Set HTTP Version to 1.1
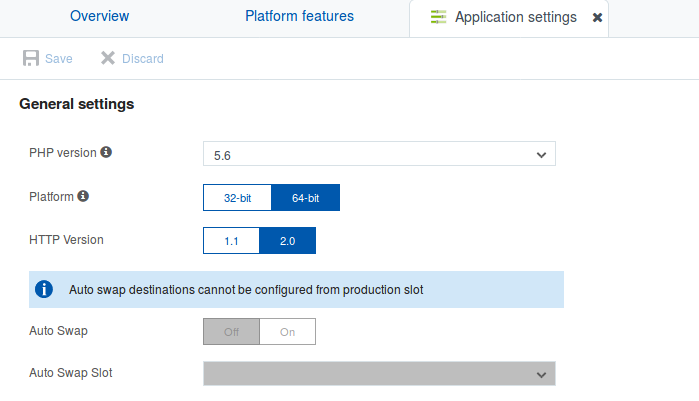The height and width of the screenshot is (401, 699). (231, 241)
